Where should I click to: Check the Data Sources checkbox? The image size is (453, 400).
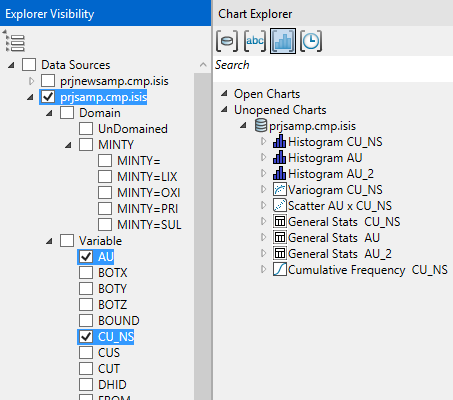[x=29, y=65]
